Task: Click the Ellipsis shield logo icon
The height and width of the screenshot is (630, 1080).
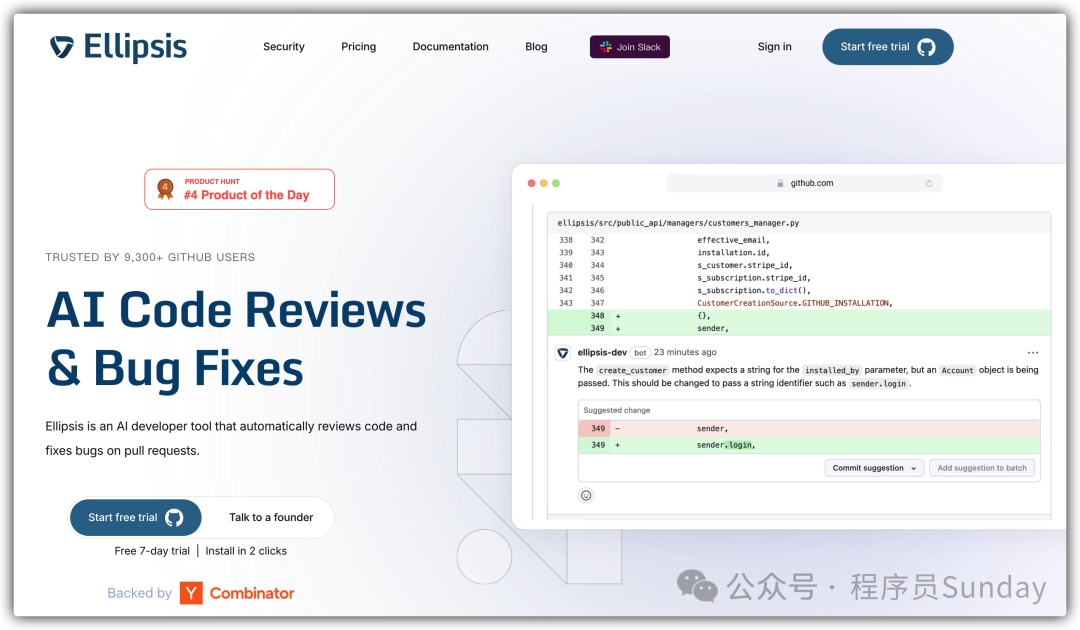Action: 61,47
